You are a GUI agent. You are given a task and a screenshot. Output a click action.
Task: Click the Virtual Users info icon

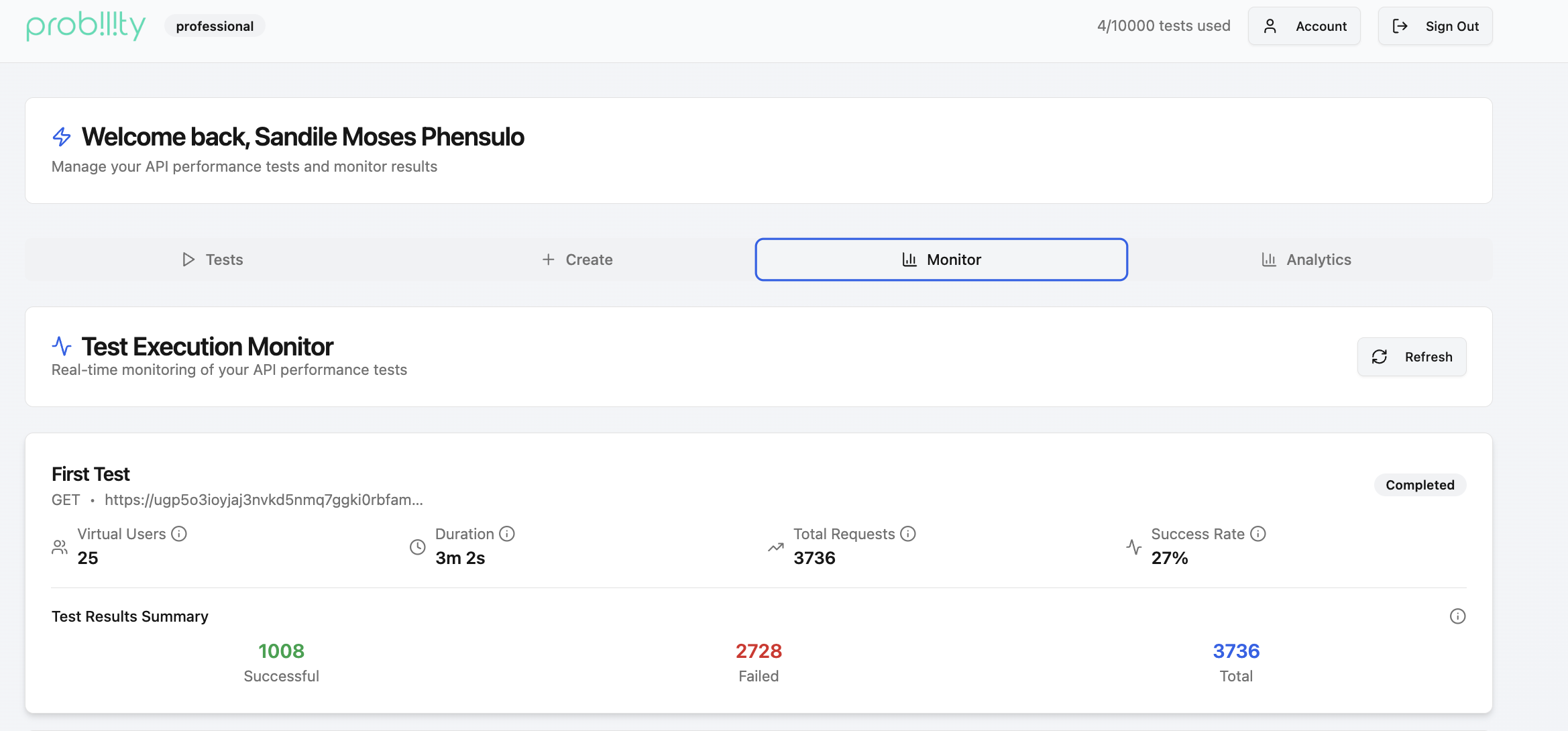pos(179,534)
